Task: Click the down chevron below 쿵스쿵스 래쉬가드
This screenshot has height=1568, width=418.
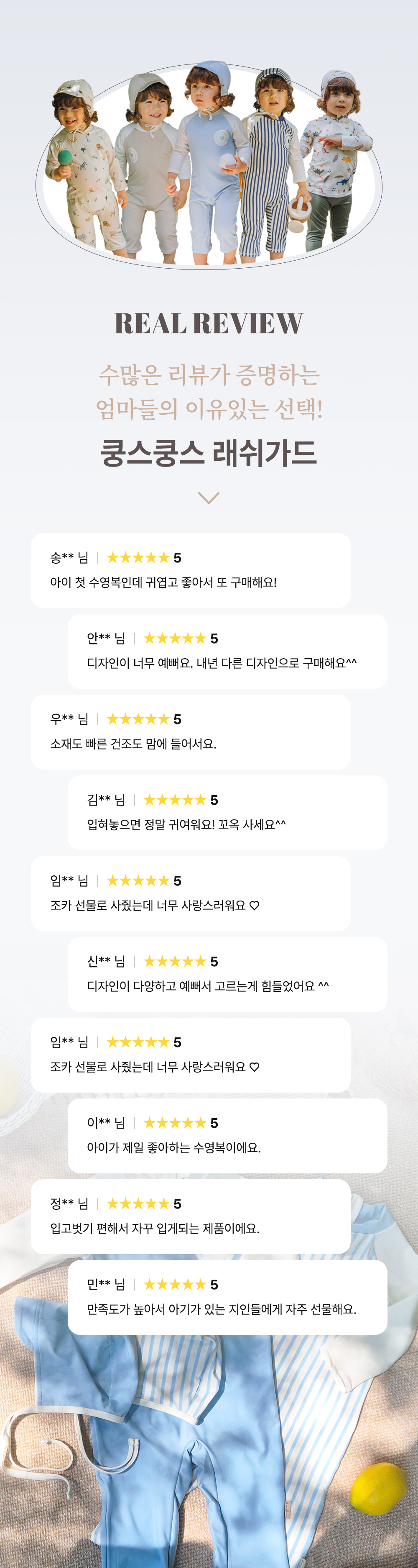Action: coord(209,497)
